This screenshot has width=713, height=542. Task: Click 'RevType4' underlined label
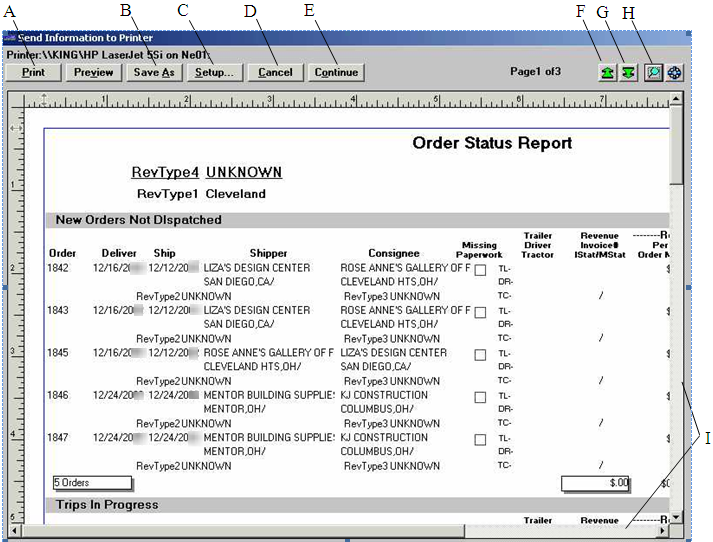tap(165, 172)
